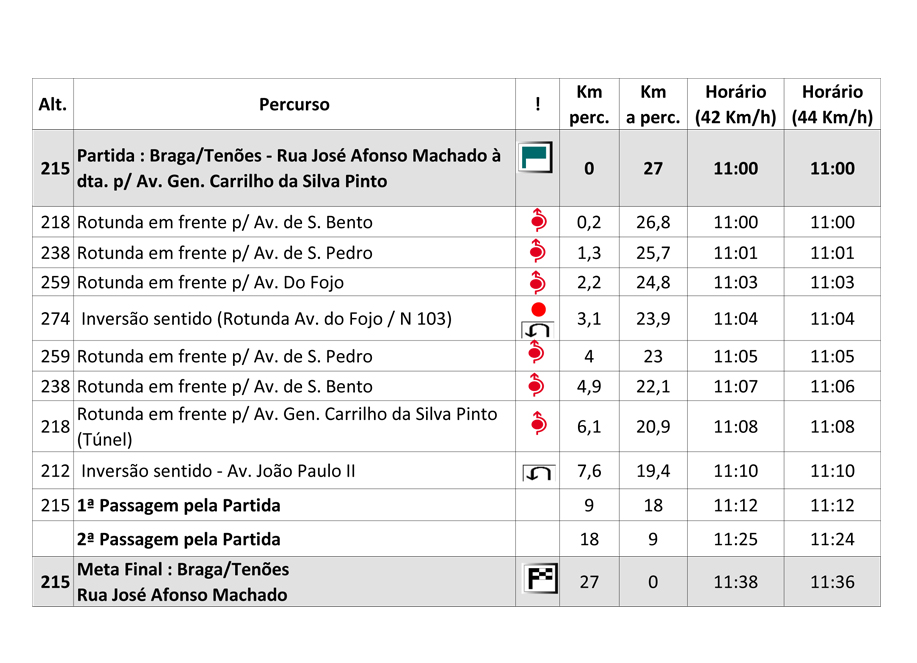The width and height of the screenshot is (917, 663).
Task: Click the Alt. column header
Action: pos(52,104)
